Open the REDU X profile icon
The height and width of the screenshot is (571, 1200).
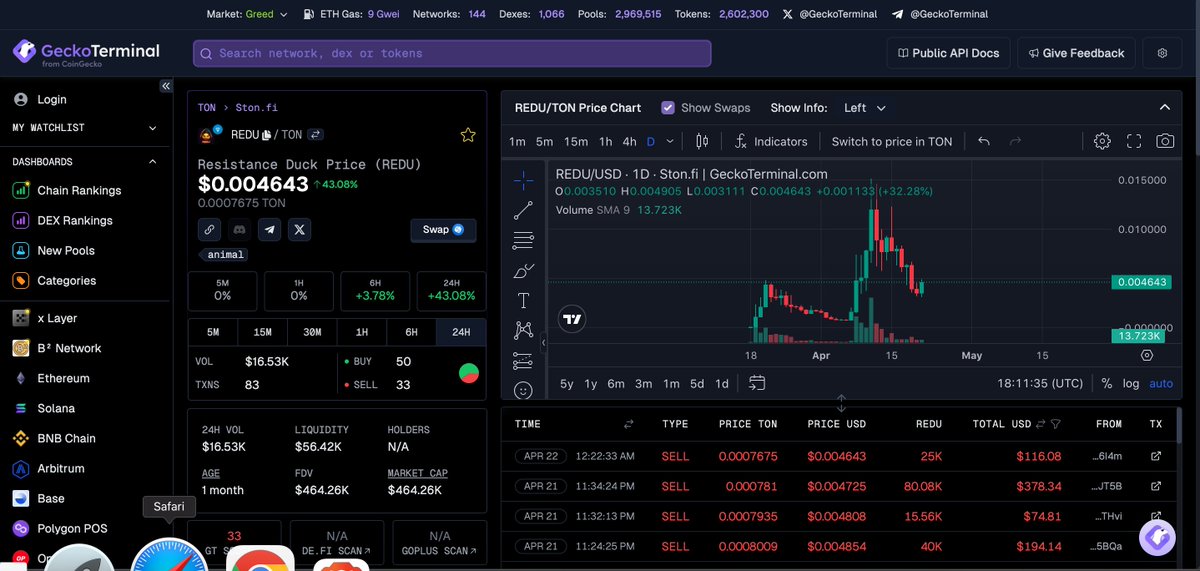[299, 230]
